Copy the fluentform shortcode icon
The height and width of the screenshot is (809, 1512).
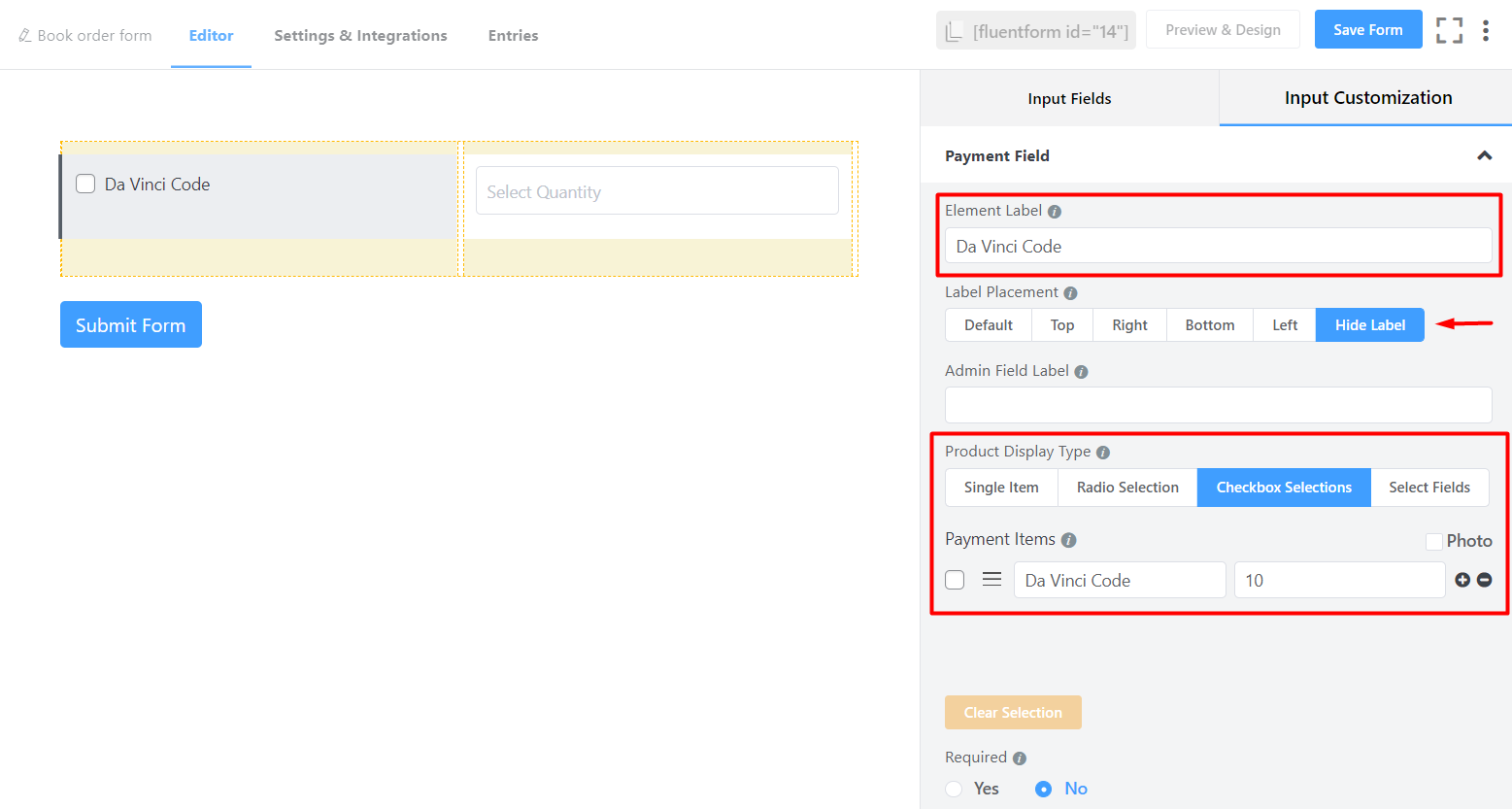[955, 29]
